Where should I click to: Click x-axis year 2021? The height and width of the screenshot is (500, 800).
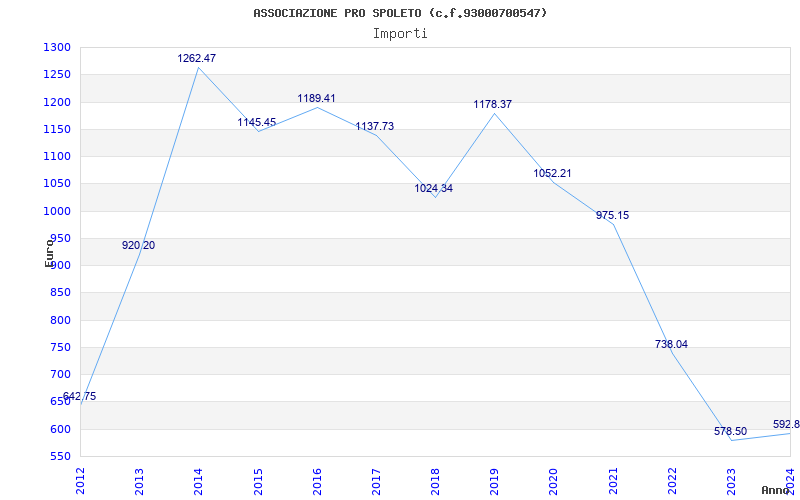613,481
